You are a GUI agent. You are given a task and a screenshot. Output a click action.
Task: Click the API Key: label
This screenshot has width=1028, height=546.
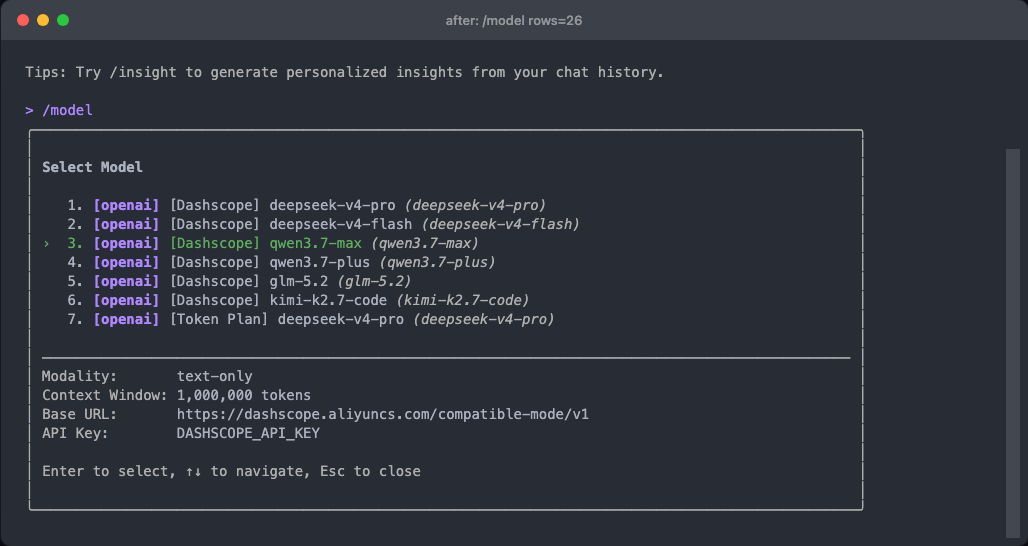(x=75, y=433)
